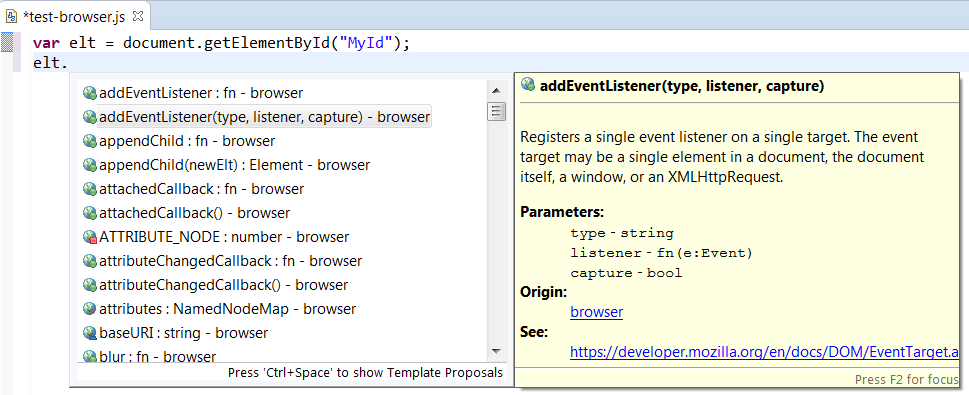Close the test-browser.js tab
Screen dimensions: 969x395
click(138, 16)
